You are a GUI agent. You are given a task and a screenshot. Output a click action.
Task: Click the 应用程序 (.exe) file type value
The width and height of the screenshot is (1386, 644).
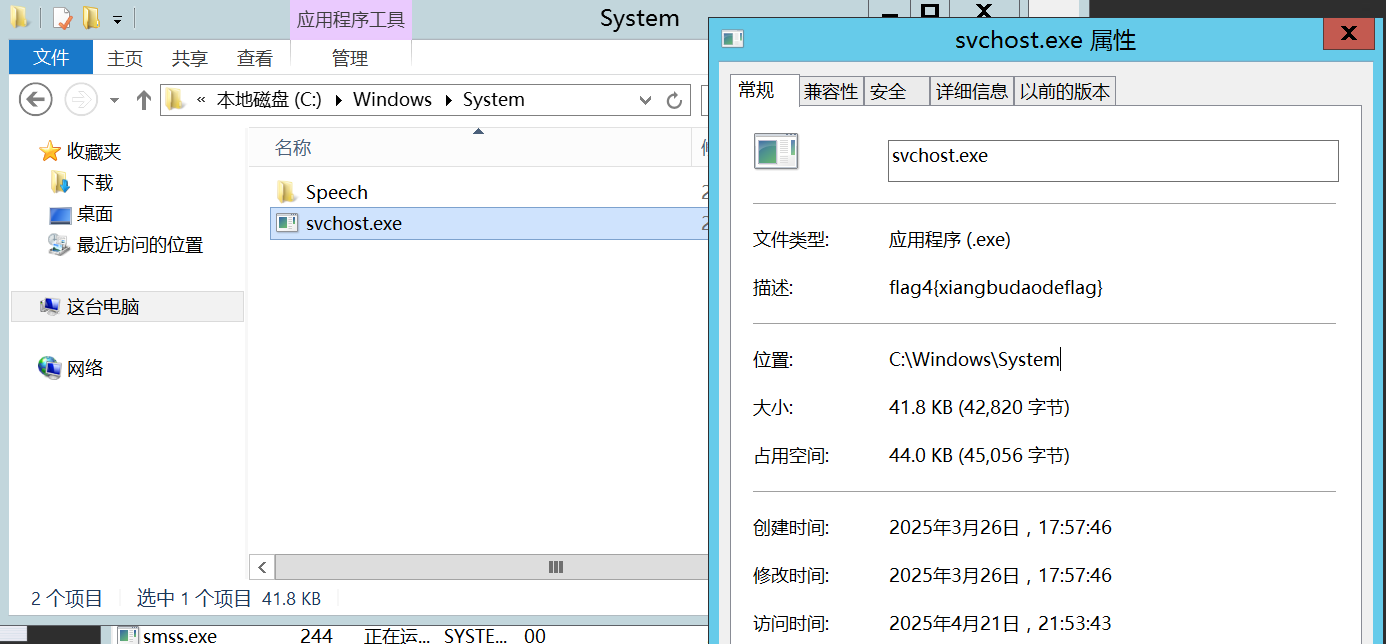point(950,240)
